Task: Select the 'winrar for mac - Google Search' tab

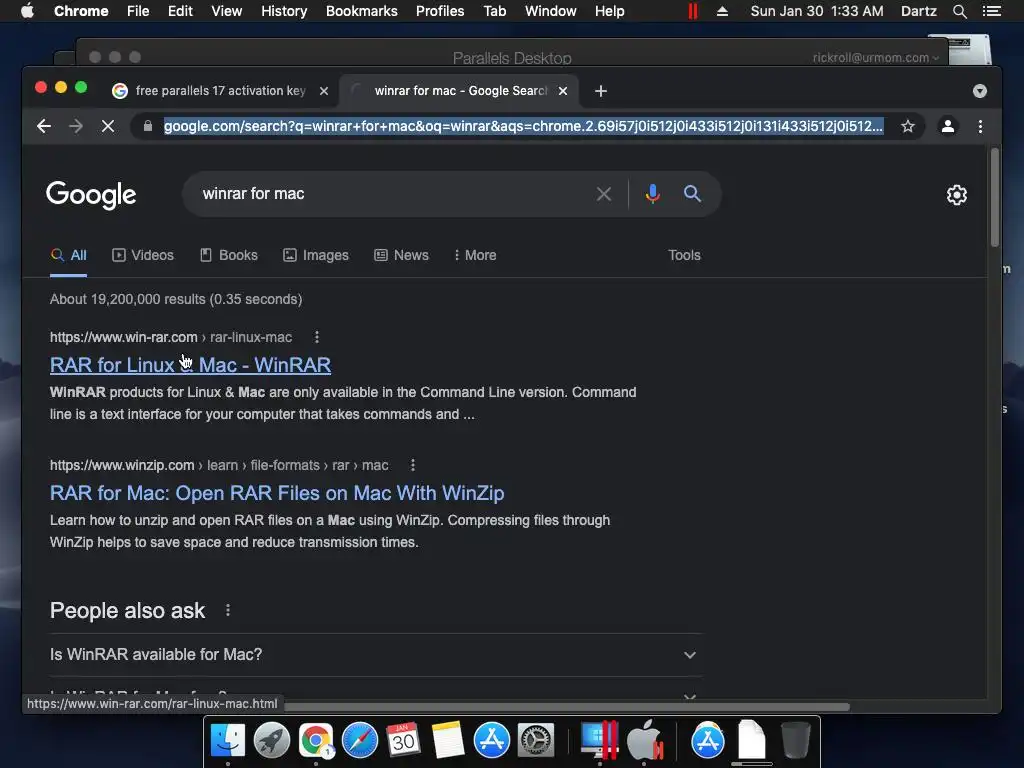Action: (460, 91)
